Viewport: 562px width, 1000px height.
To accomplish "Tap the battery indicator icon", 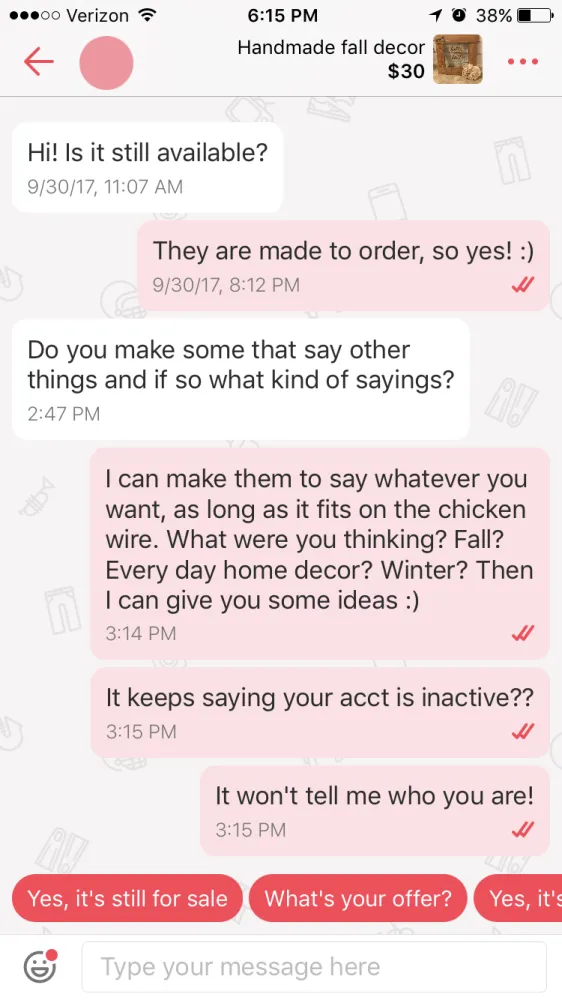I will click(x=535, y=15).
